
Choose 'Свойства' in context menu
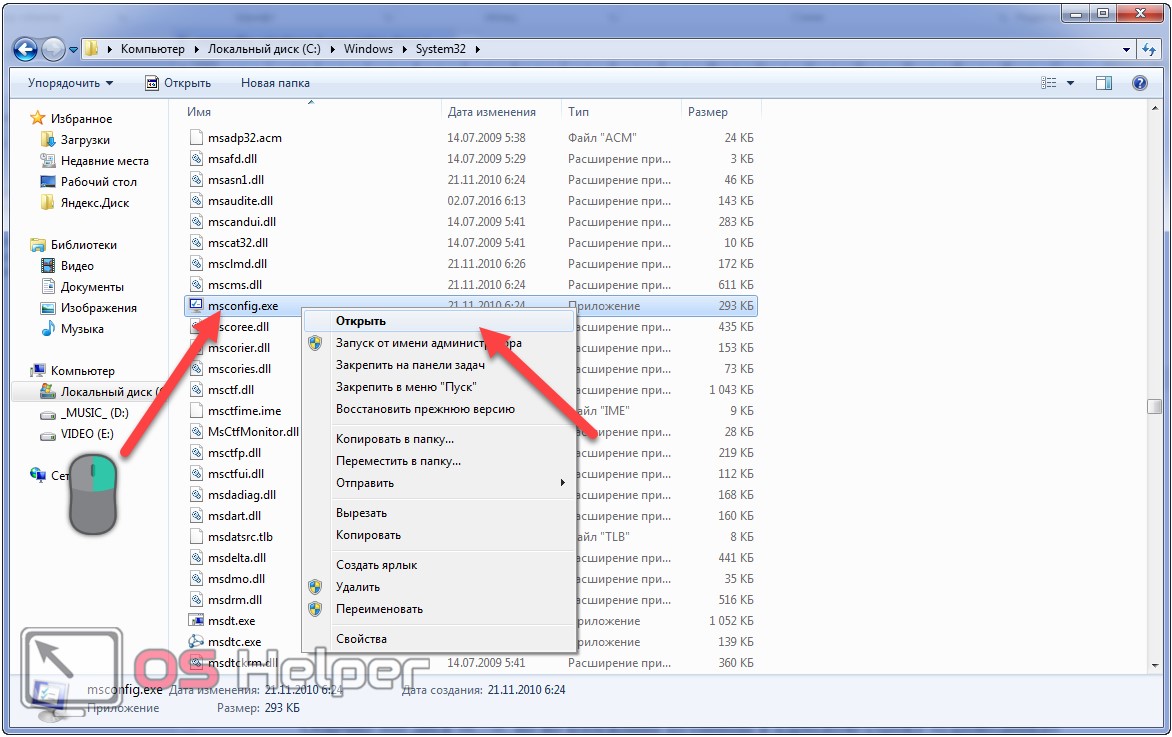(x=439, y=639)
